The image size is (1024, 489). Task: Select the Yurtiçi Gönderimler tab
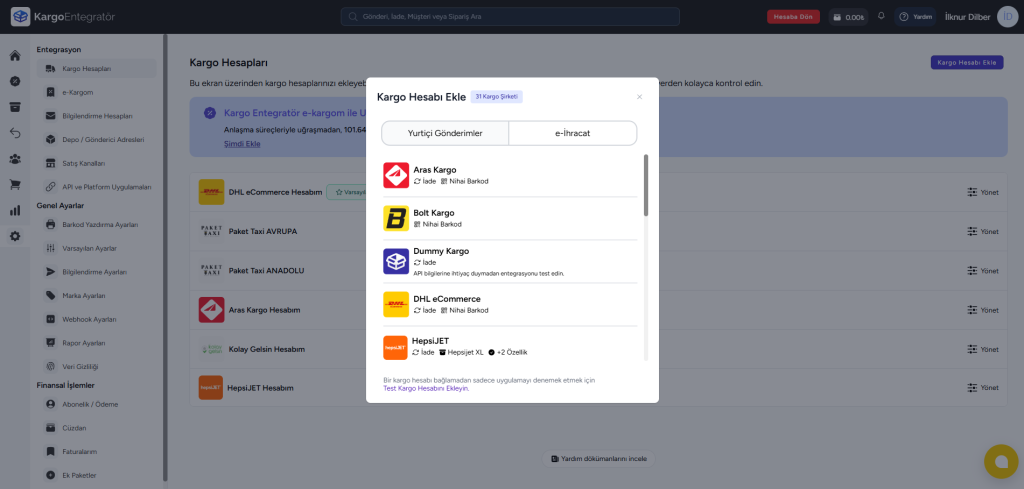click(x=445, y=133)
